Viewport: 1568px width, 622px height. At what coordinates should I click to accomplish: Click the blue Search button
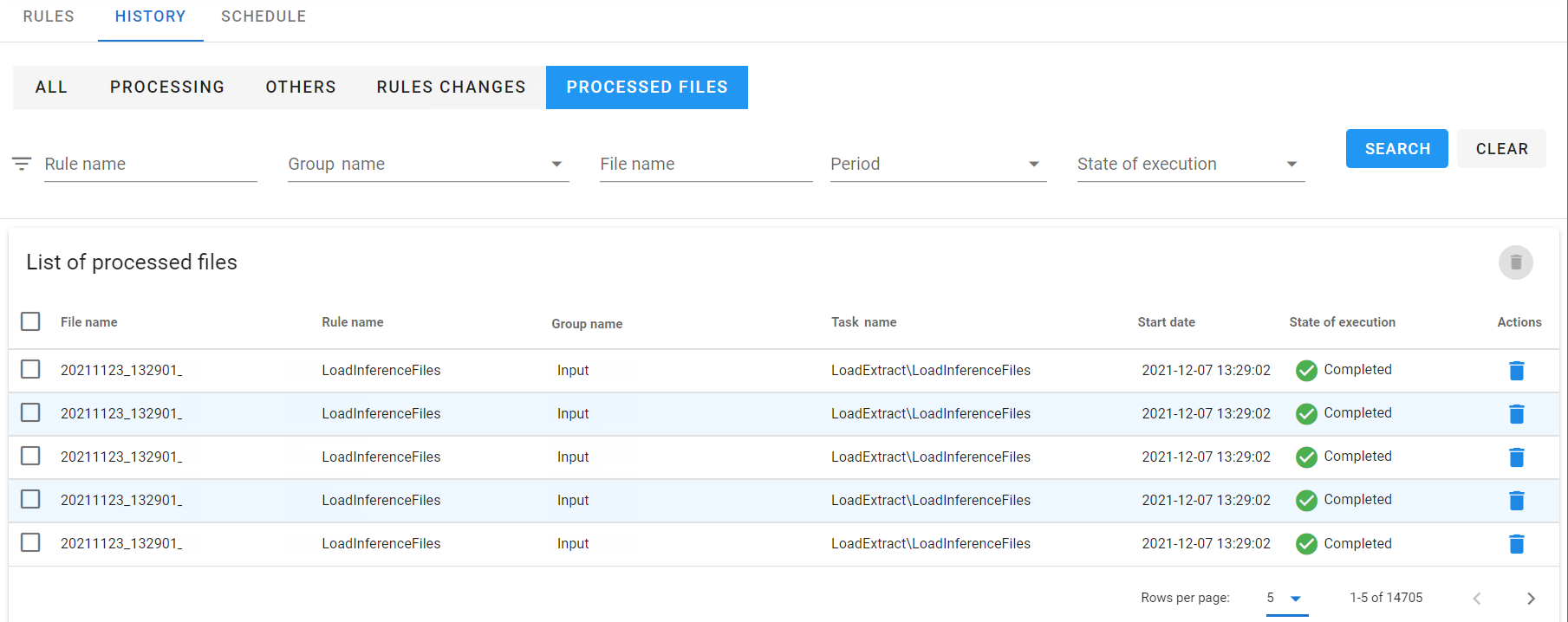(x=1396, y=149)
